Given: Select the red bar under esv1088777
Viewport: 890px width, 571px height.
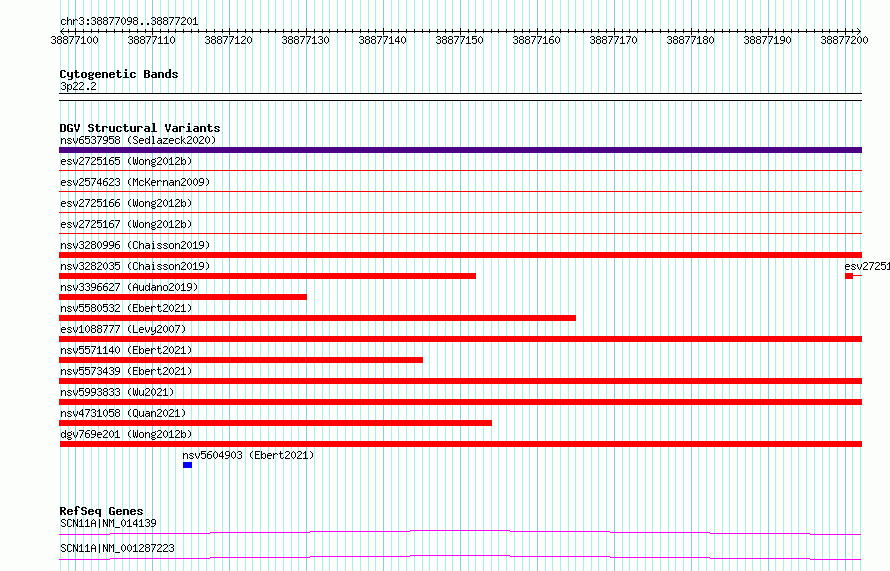Looking at the screenshot, I should coord(460,339).
